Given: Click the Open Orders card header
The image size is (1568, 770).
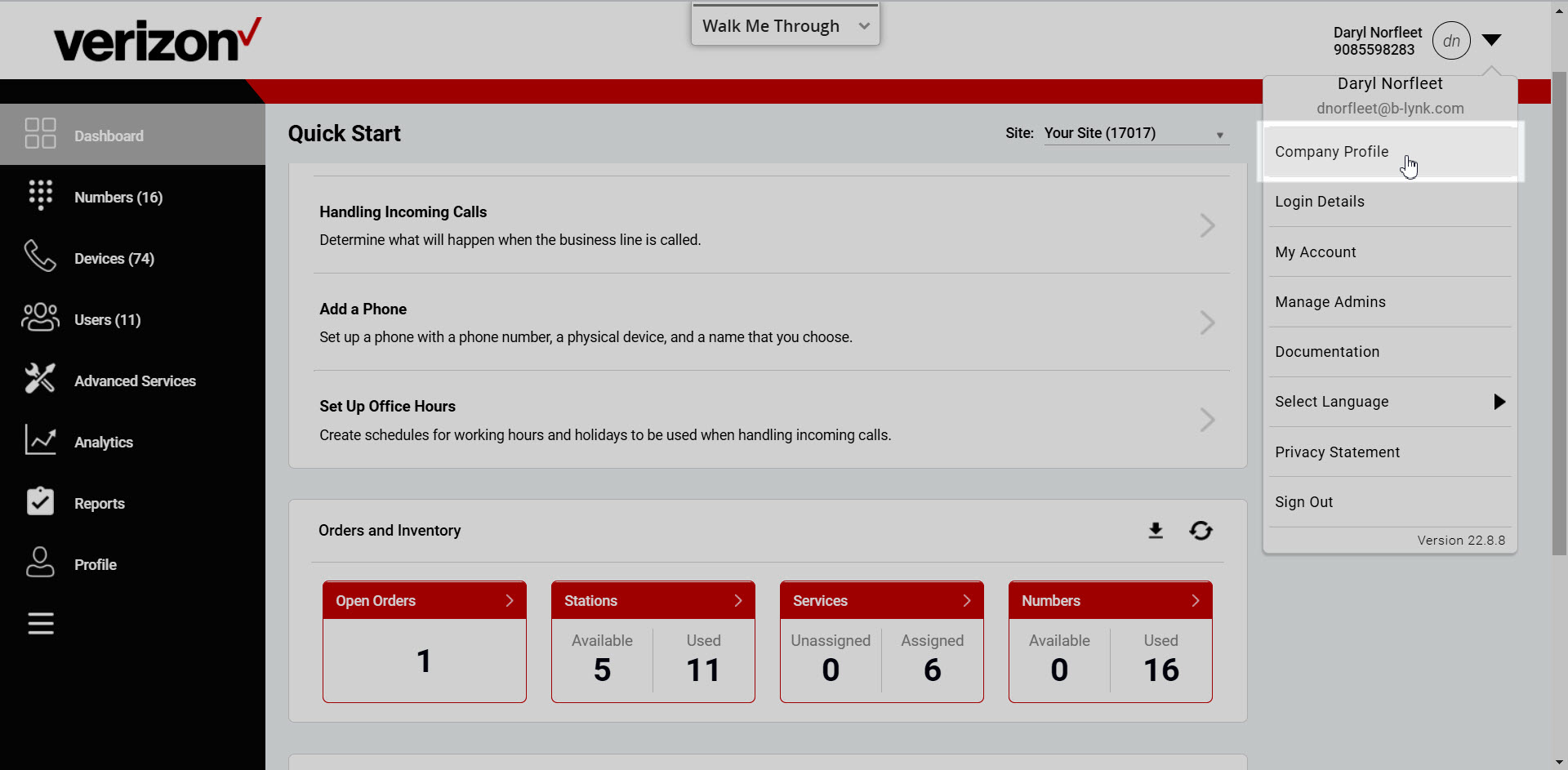Looking at the screenshot, I should 425,600.
